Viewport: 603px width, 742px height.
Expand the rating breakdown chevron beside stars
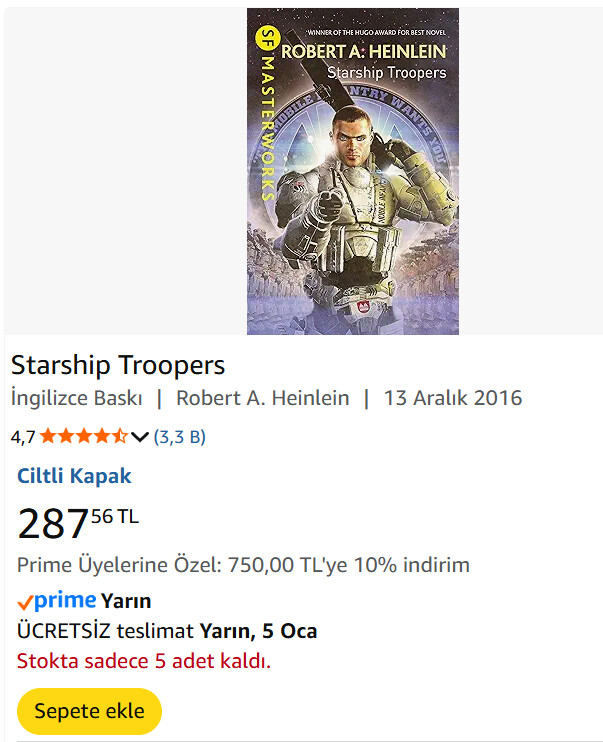140,436
